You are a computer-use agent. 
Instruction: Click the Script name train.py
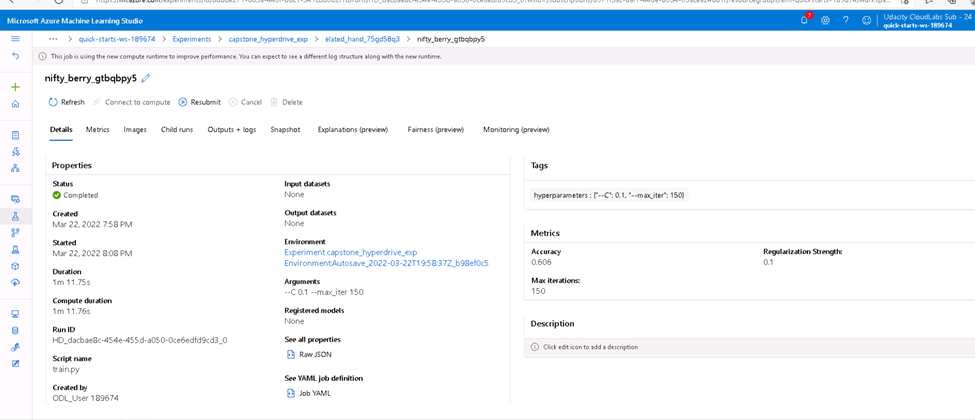[65, 369]
